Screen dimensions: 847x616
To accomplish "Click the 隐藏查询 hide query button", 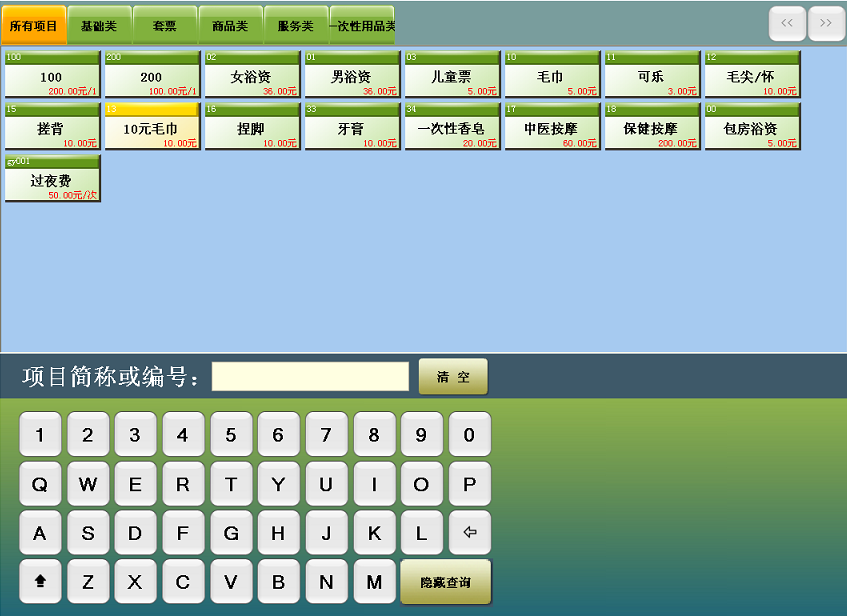I will [445, 582].
